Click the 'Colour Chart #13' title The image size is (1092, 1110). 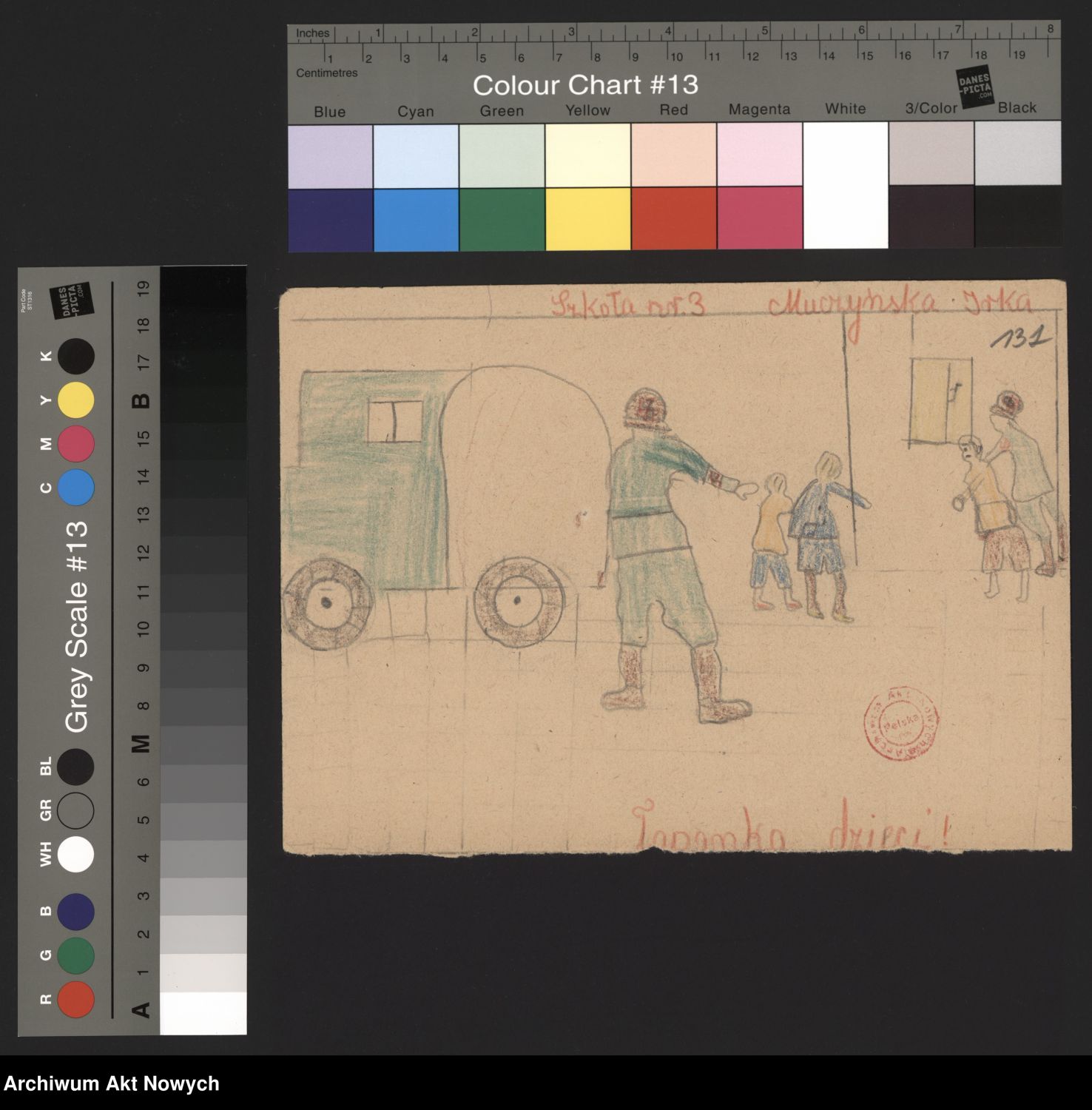coord(585,85)
